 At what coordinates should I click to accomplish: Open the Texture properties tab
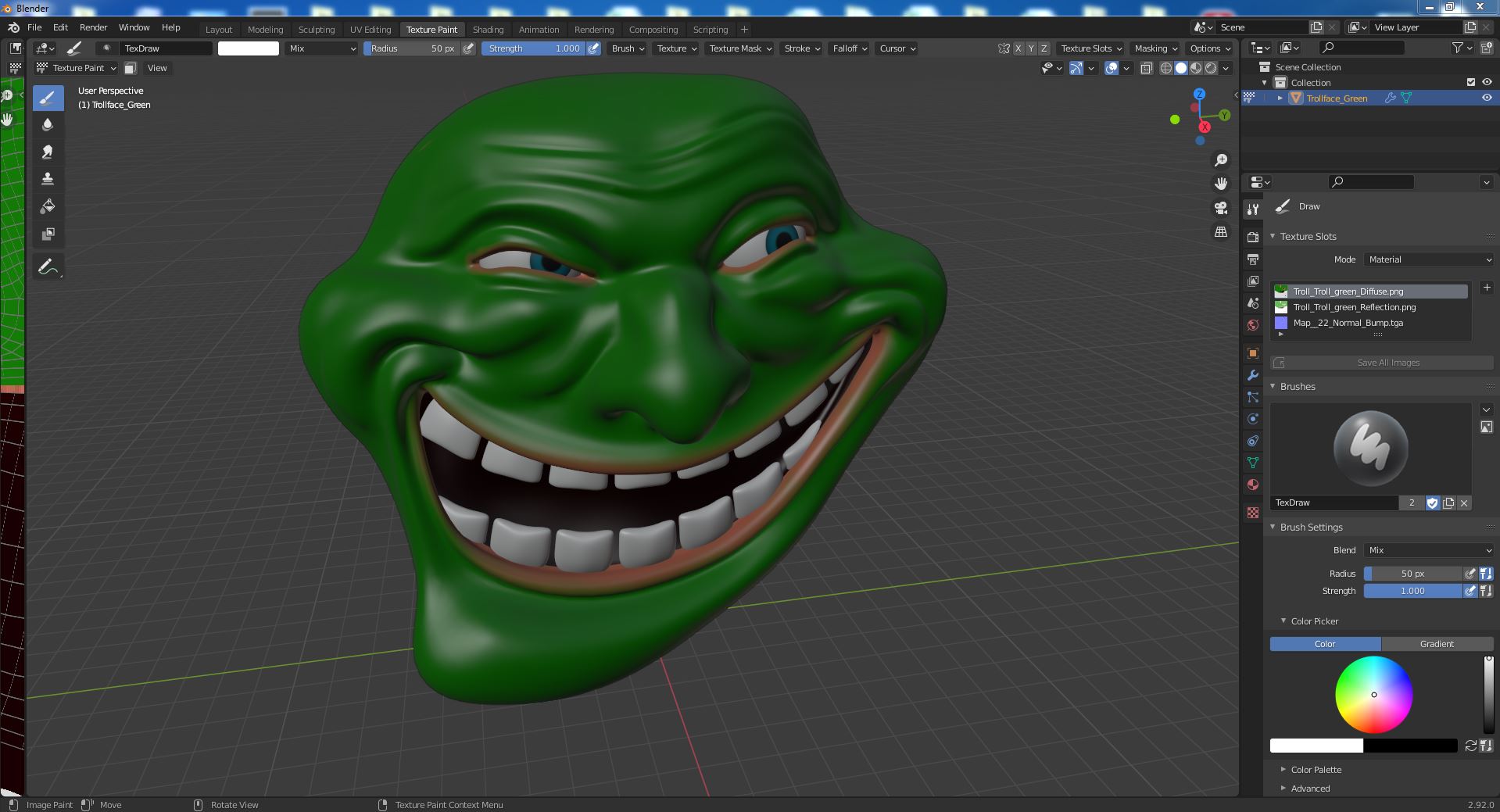[1253, 513]
